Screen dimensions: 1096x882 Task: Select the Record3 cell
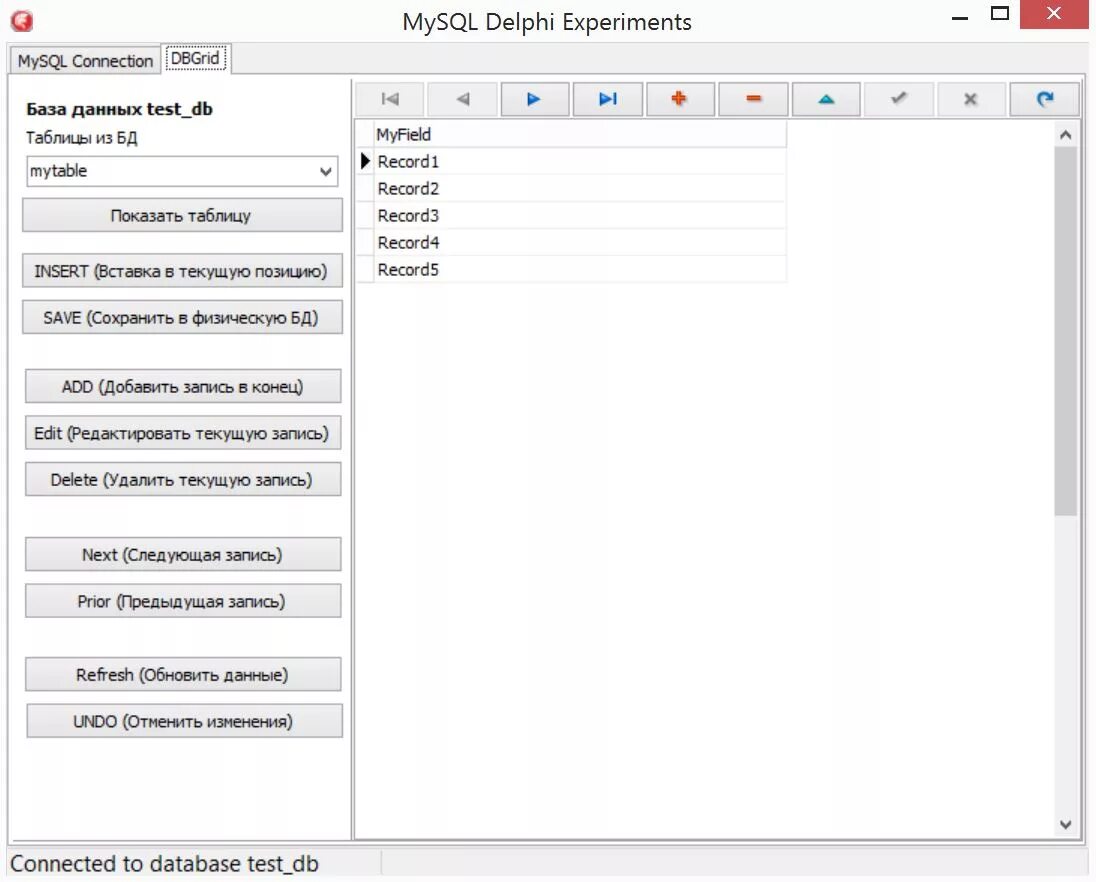[580, 215]
